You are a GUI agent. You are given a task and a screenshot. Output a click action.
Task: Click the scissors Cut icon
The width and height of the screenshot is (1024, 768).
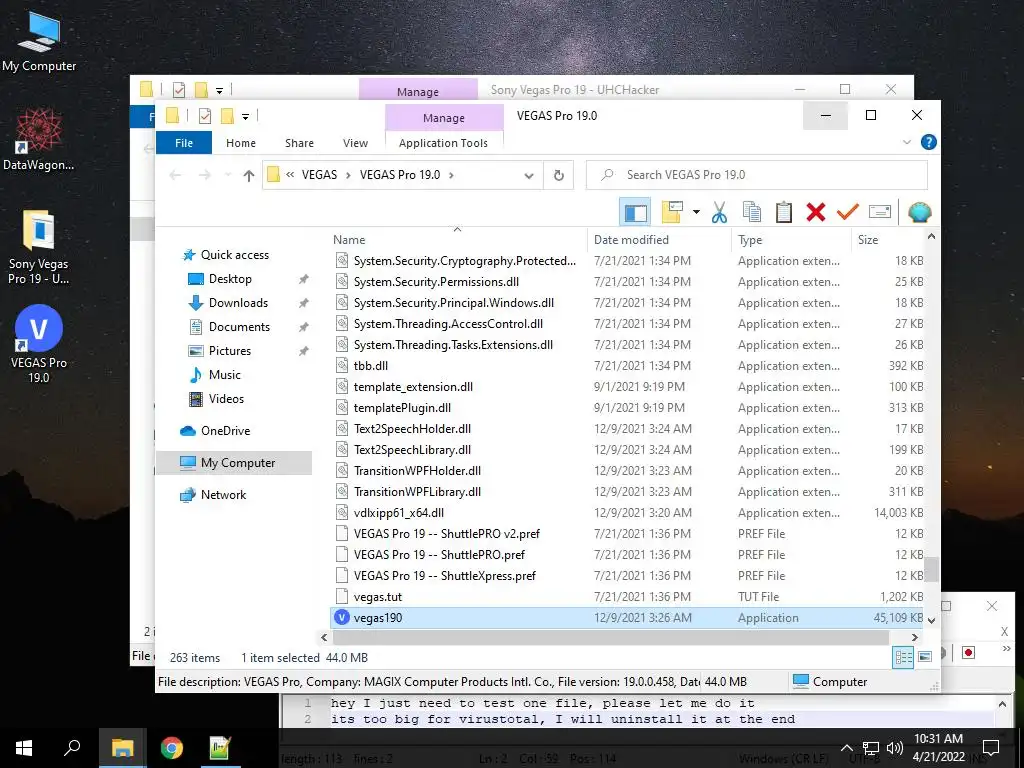[719, 212]
